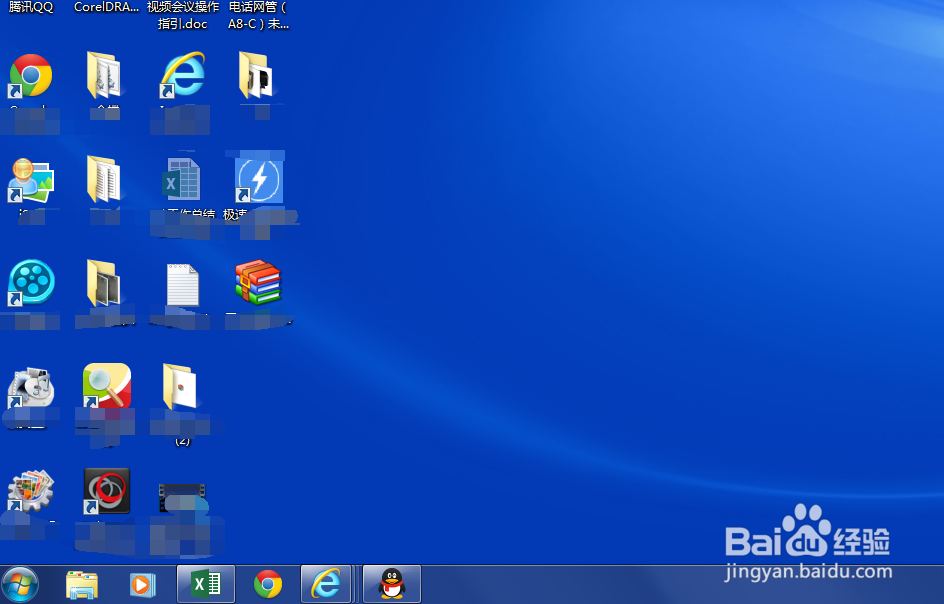The image size is (944, 604).
Task: Switch to Excel in the taskbar
Action: (x=206, y=584)
